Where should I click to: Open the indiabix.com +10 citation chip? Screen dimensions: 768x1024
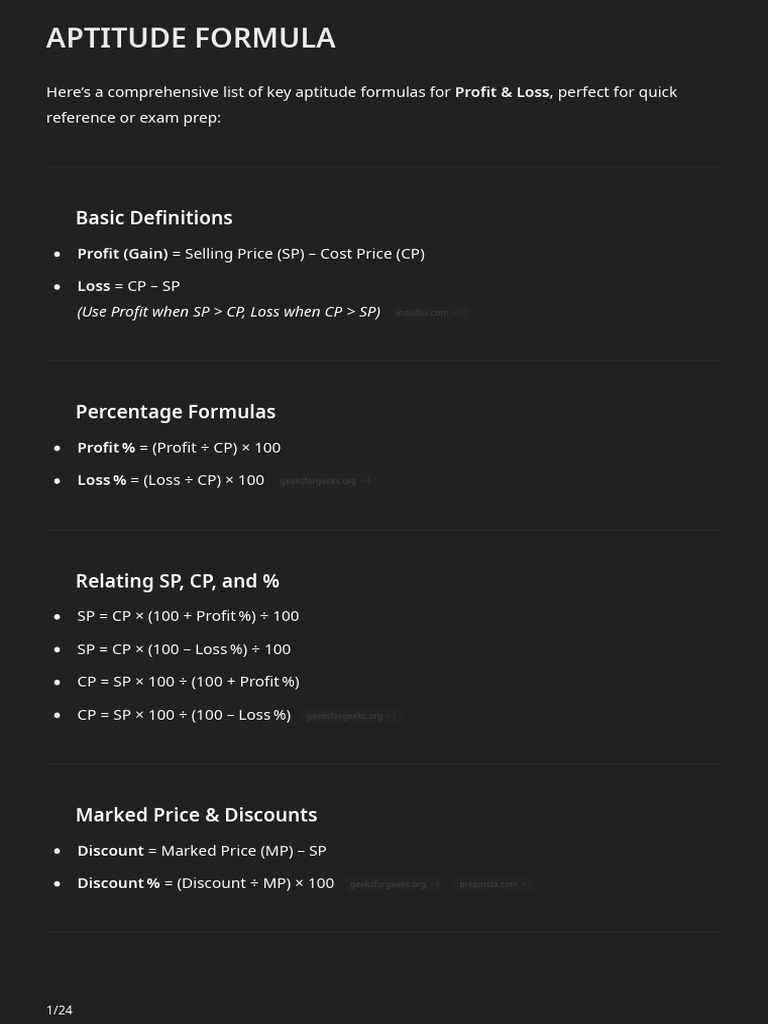point(432,313)
